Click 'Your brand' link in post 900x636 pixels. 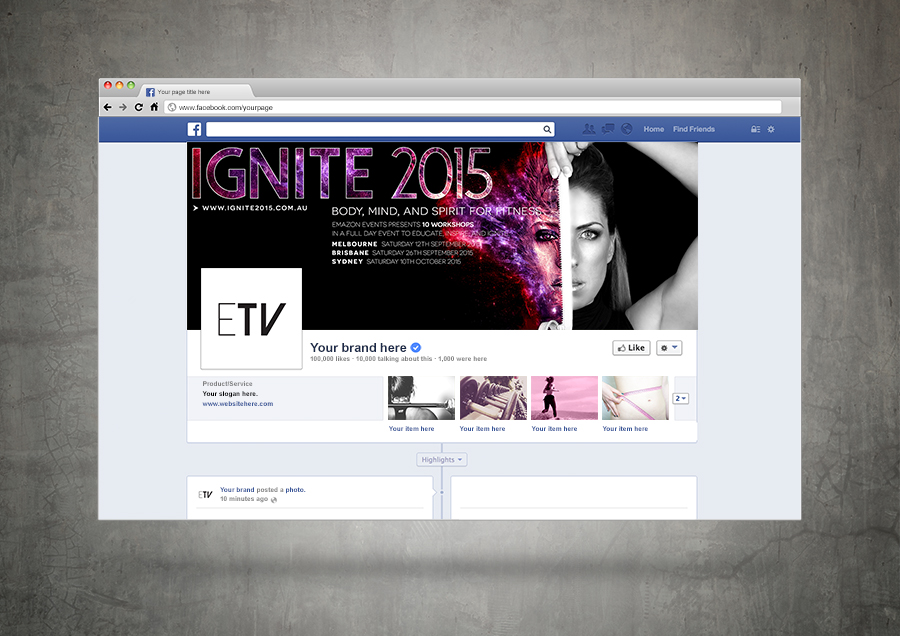tap(237, 490)
